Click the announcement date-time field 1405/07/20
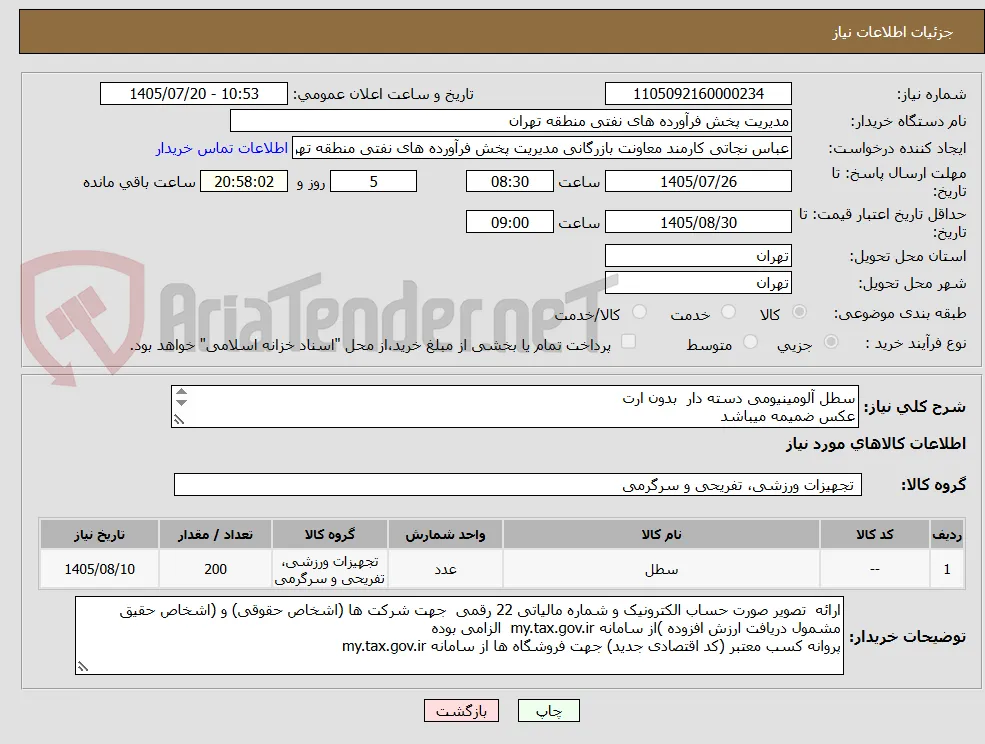 [193, 94]
